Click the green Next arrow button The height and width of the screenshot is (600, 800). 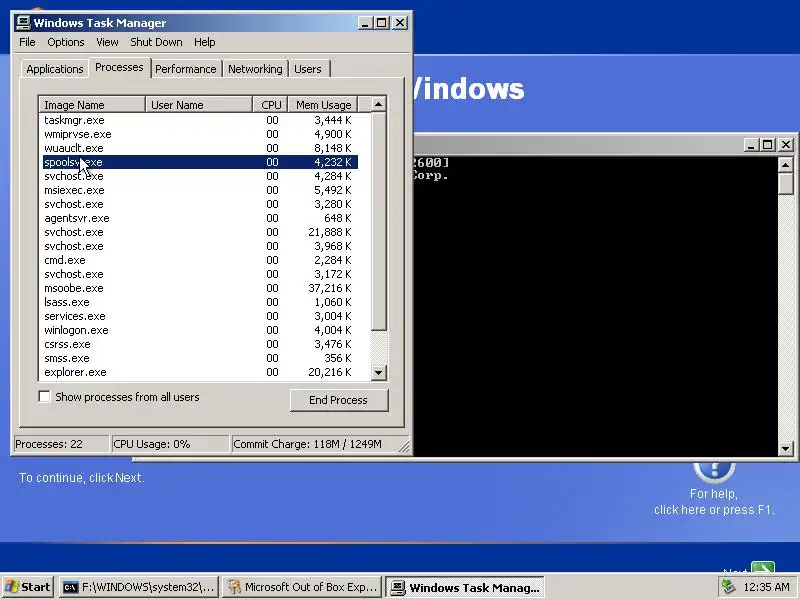pyautogui.click(x=763, y=567)
